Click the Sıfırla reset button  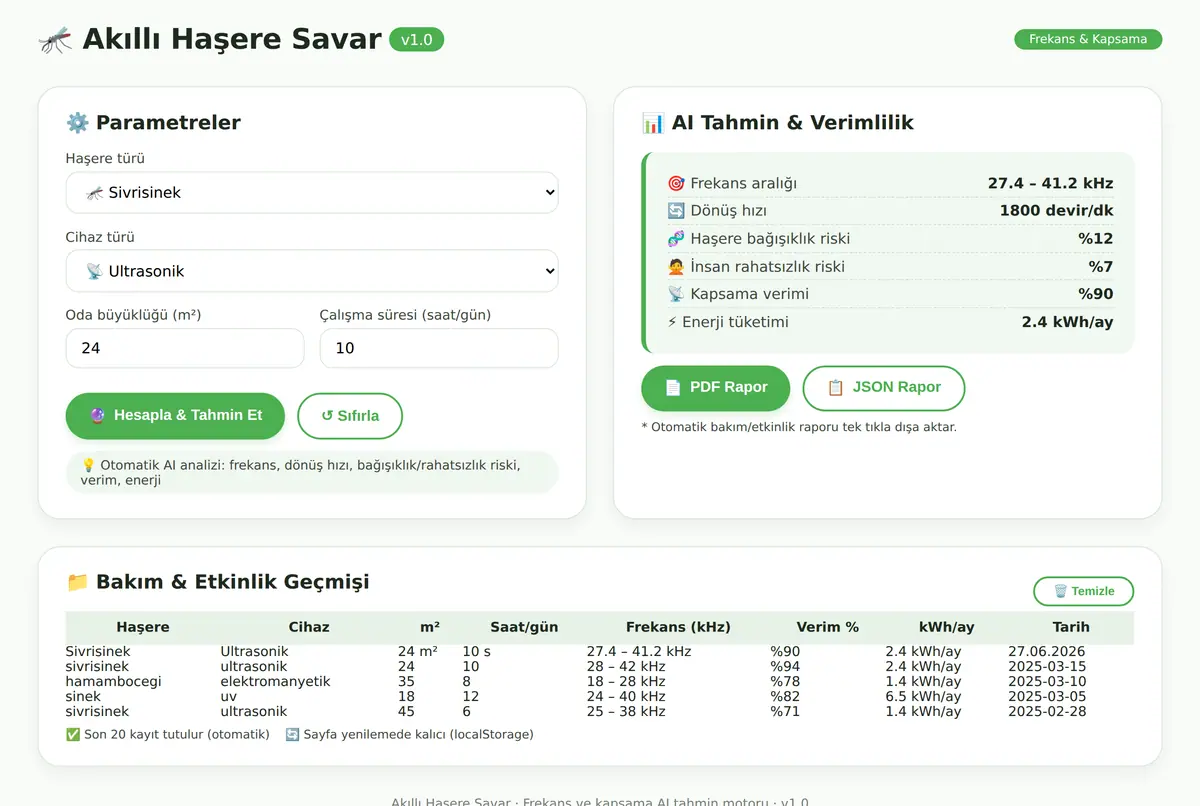pos(350,416)
